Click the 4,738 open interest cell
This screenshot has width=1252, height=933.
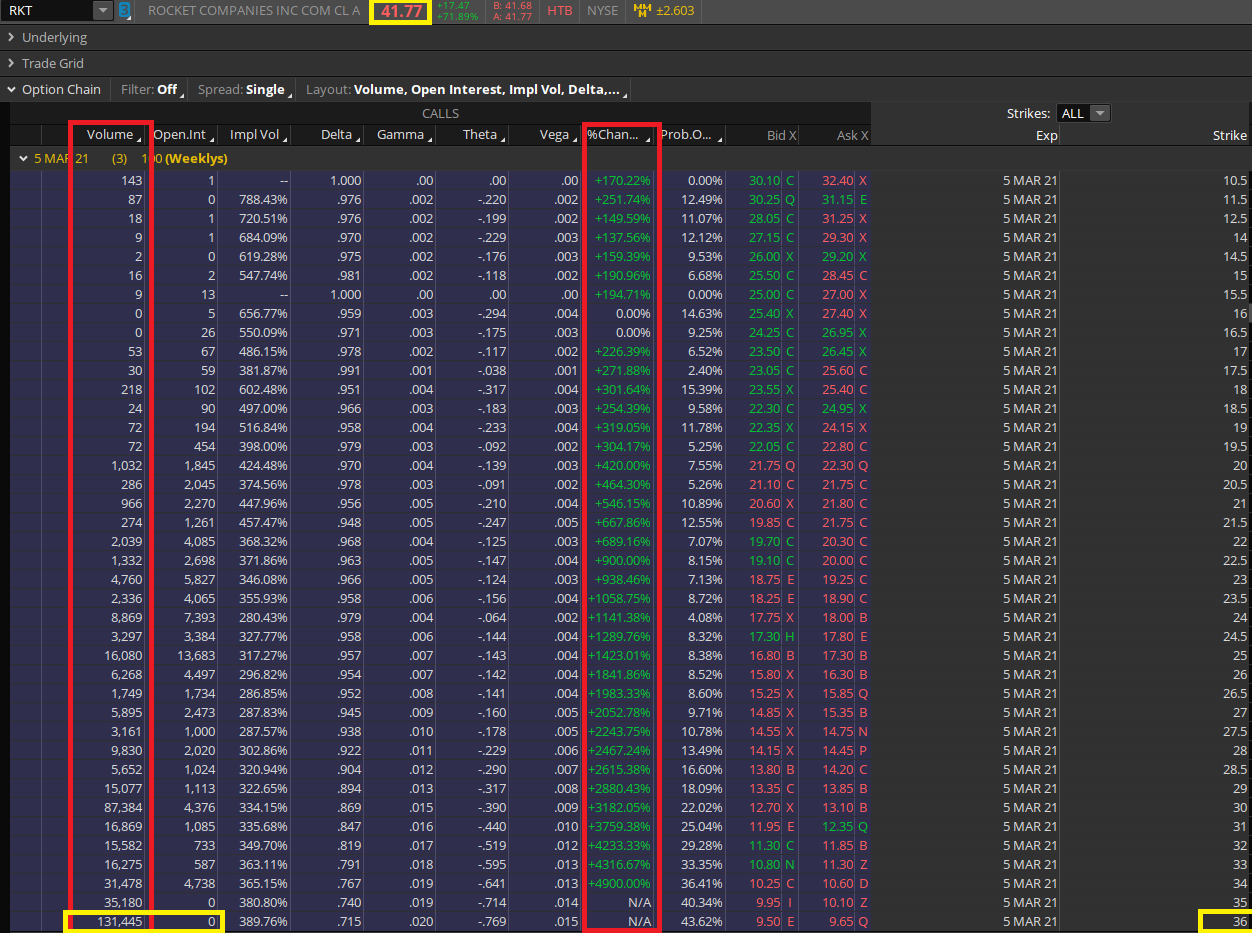pos(198,883)
